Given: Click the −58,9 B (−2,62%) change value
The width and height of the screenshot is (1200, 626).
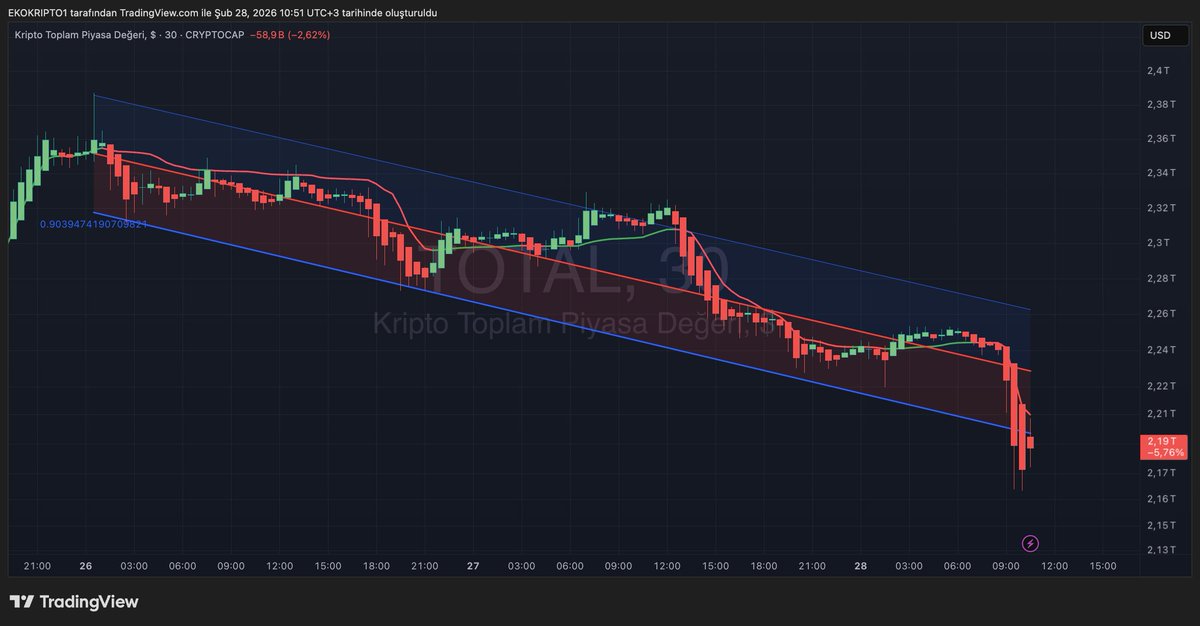Looking at the screenshot, I should point(290,34).
